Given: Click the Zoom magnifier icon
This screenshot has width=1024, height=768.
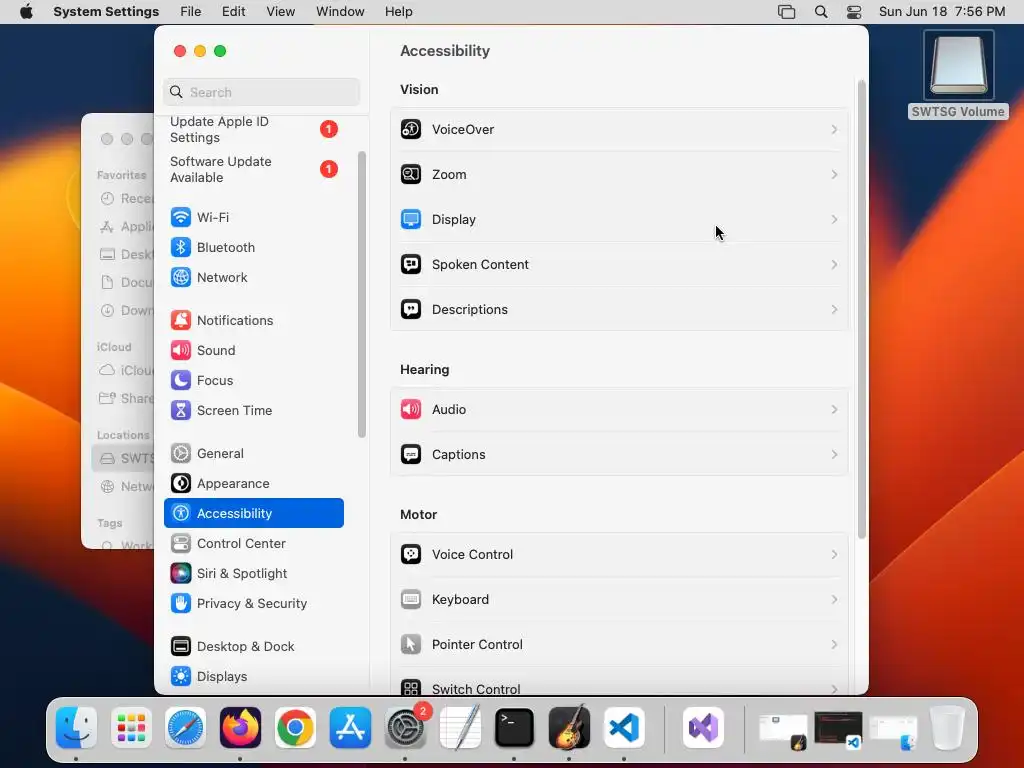Looking at the screenshot, I should pyautogui.click(x=411, y=174).
